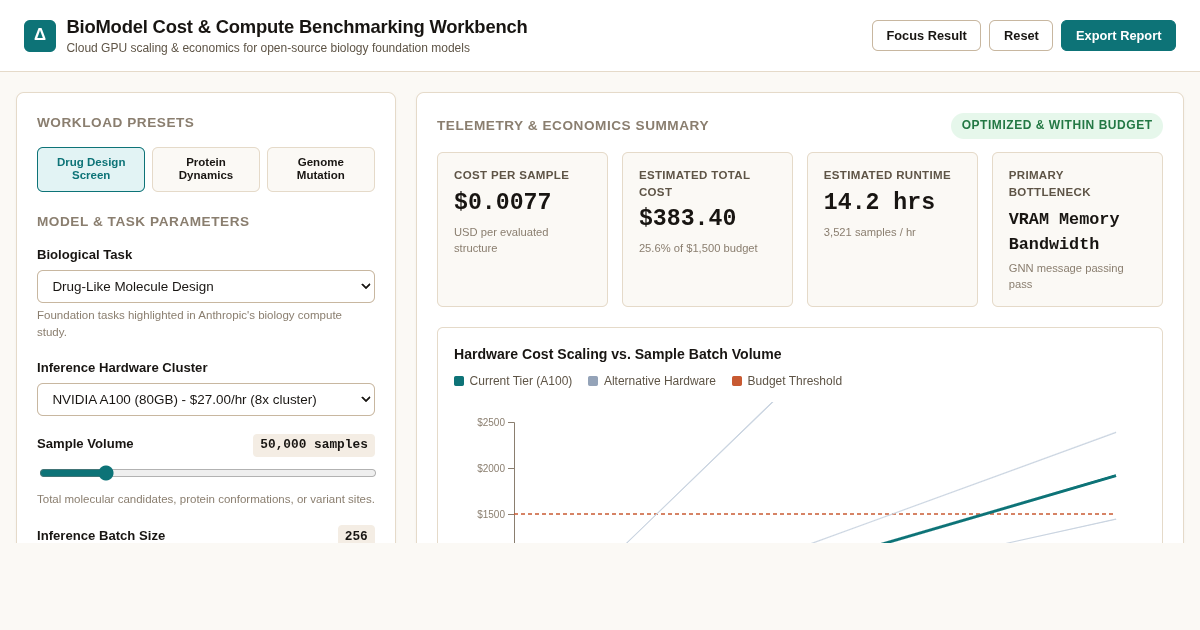Click the BioModel delta logo icon

point(40,36)
